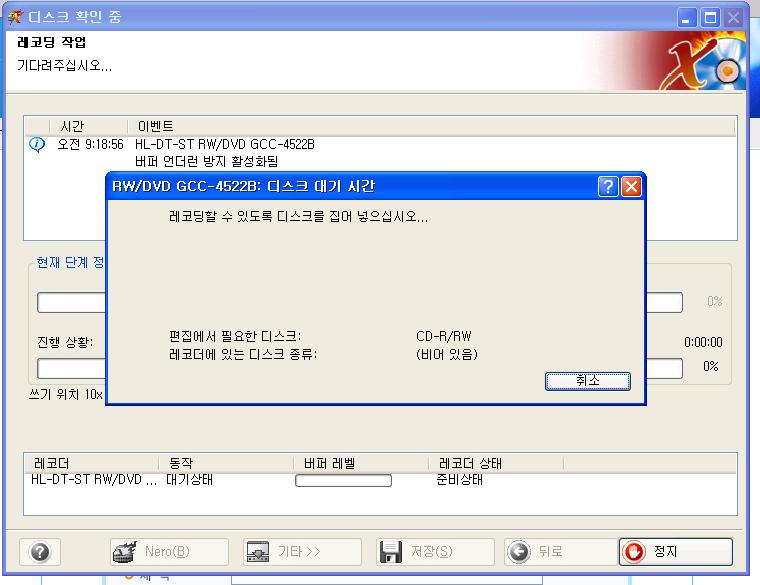
Task: Close the 디스크 대기 시간 dialog
Action: [x=631, y=186]
